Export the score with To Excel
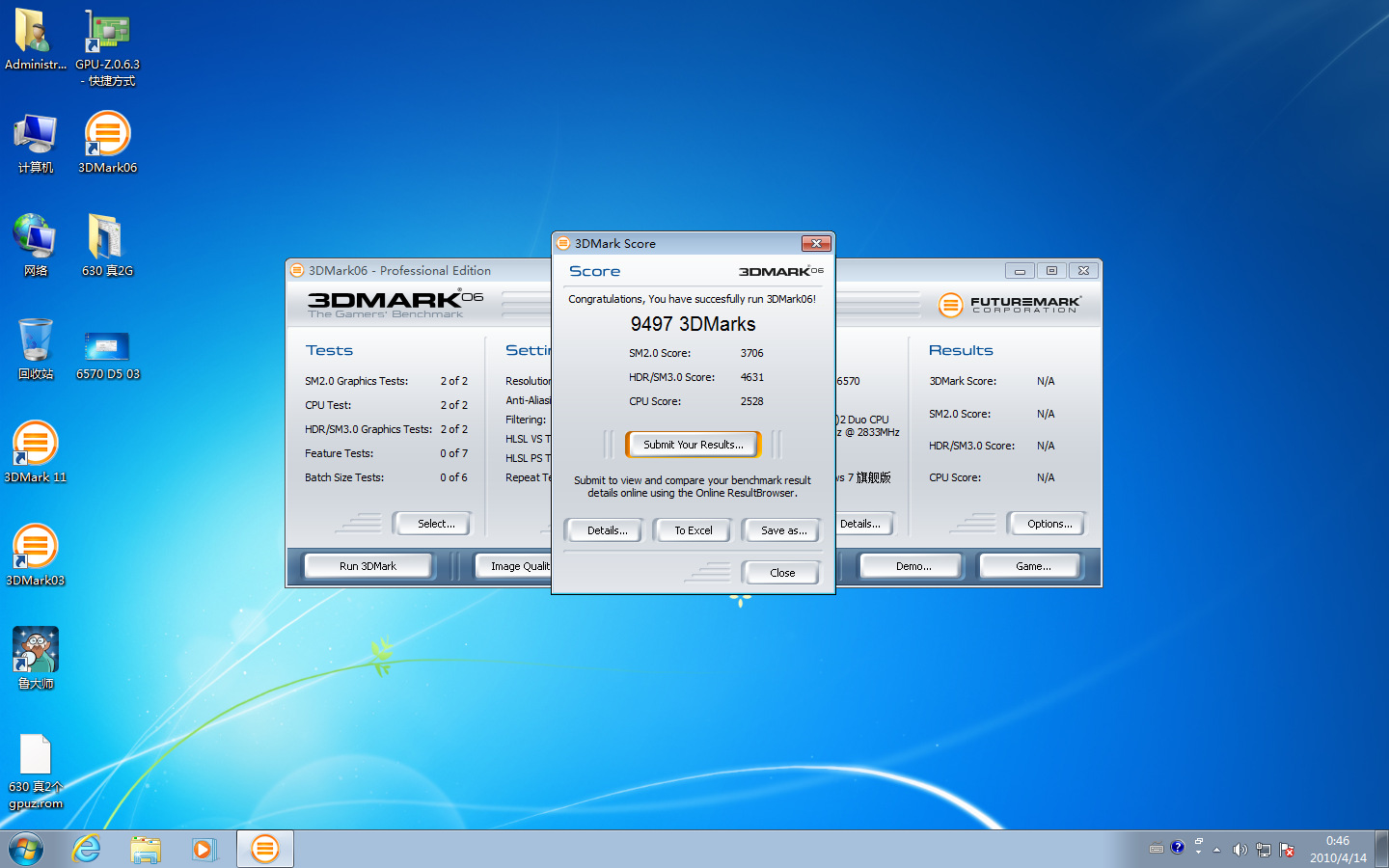Image resolution: width=1389 pixels, height=868 pixels. [693, 530]
